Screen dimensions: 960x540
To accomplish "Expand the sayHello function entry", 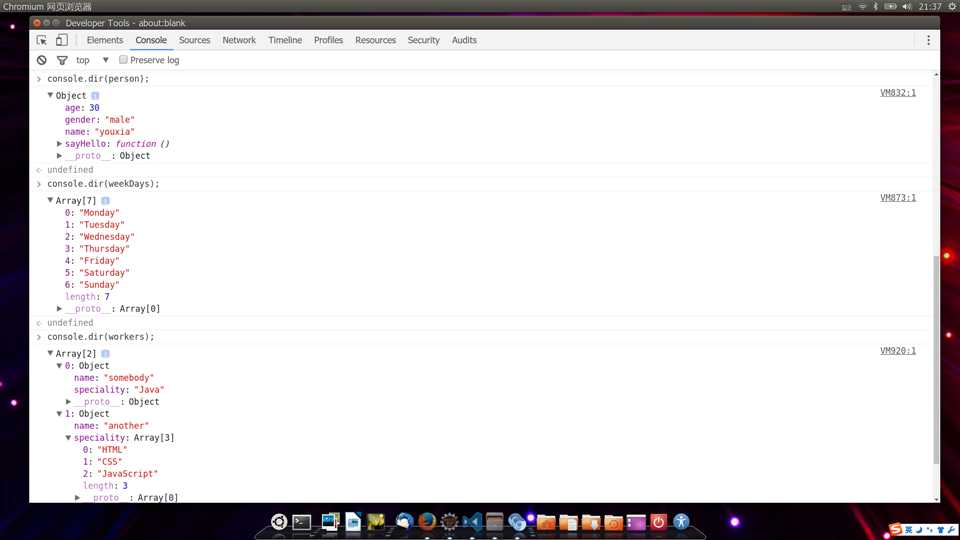I will [59, 144].
